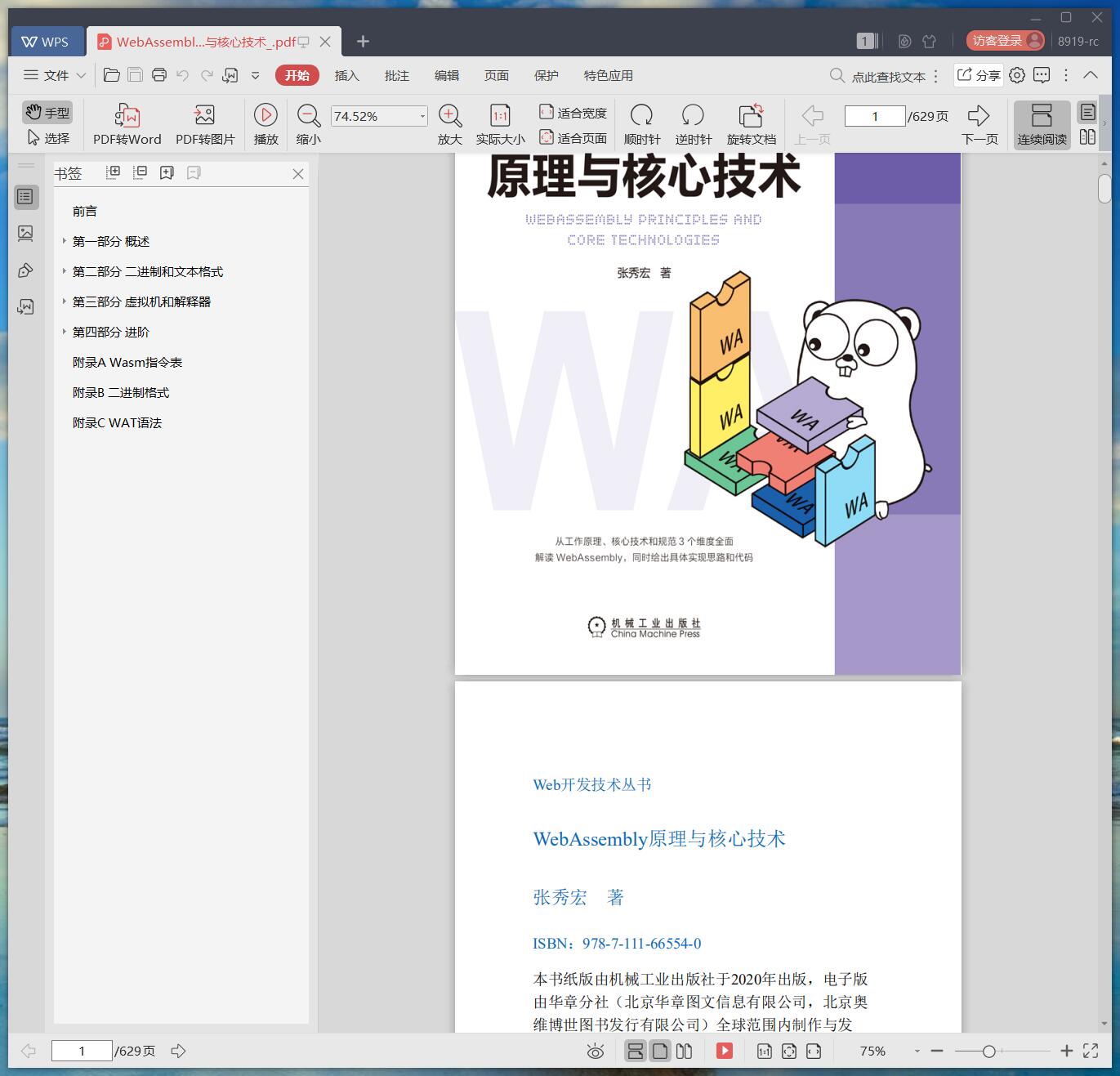The height and width of the screenshot is (1076, 1120).
Task: Enter fullscreen mode icon
Action: point(1091,1051)
